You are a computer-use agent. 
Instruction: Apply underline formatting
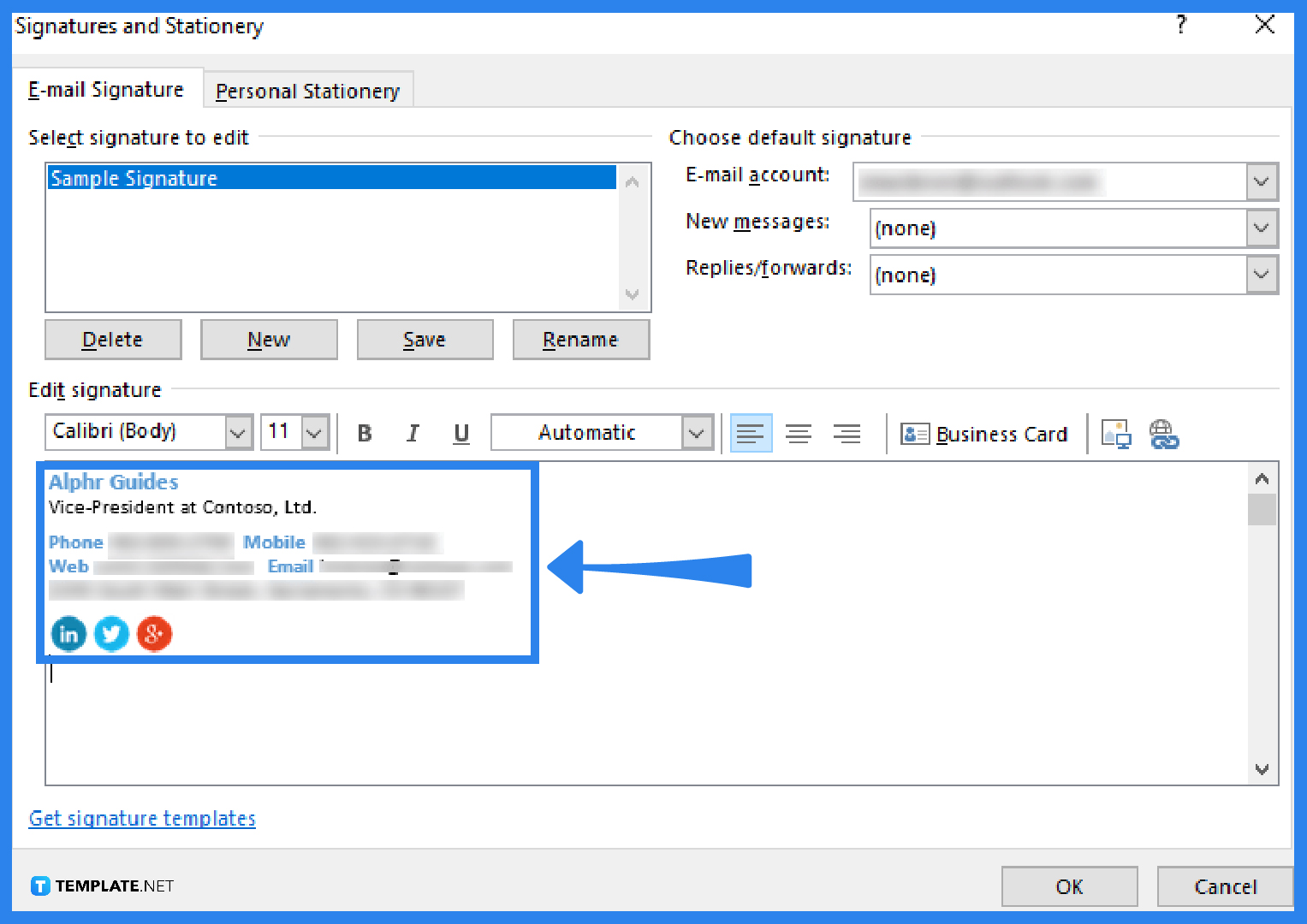click(x=460, y=433)
